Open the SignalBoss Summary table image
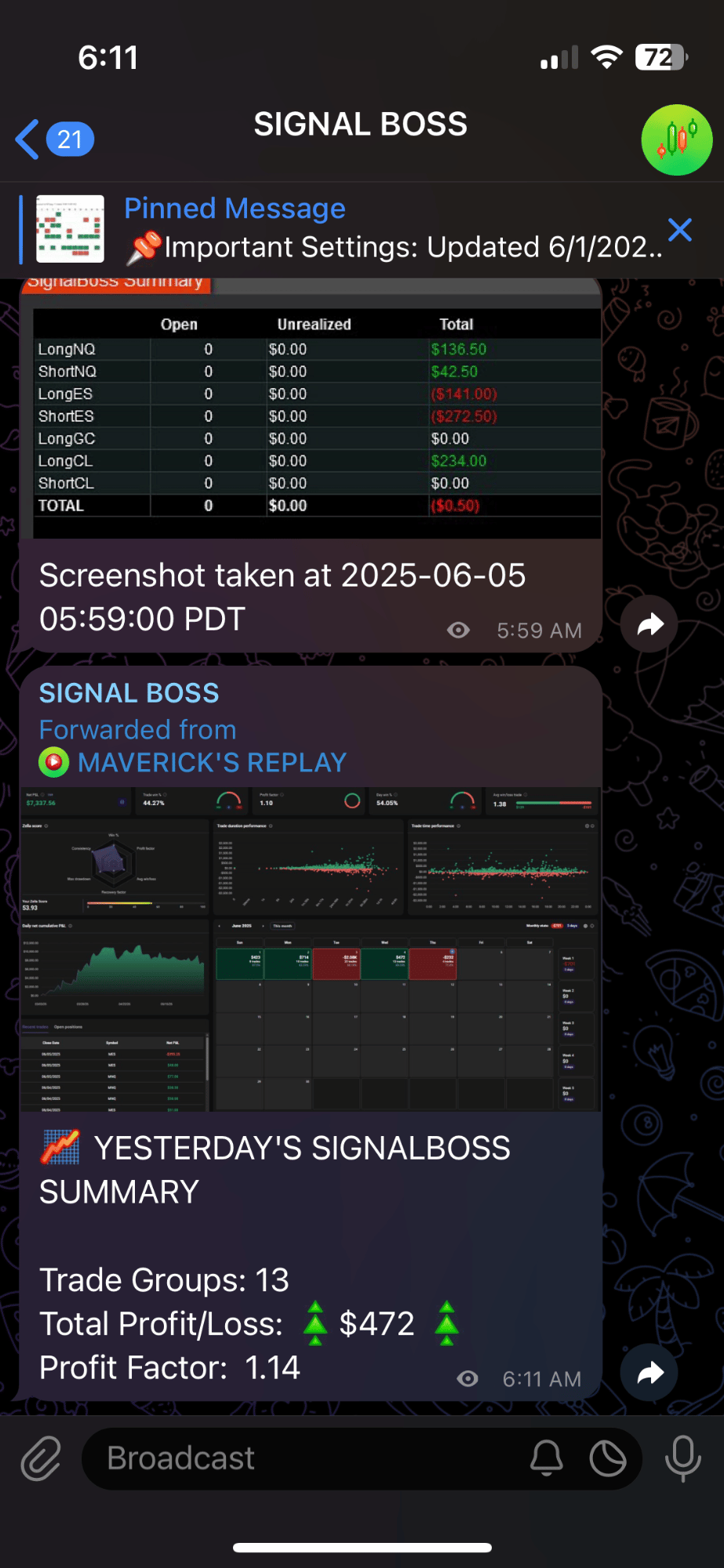 pyautogui.click(x=311, y=408)
